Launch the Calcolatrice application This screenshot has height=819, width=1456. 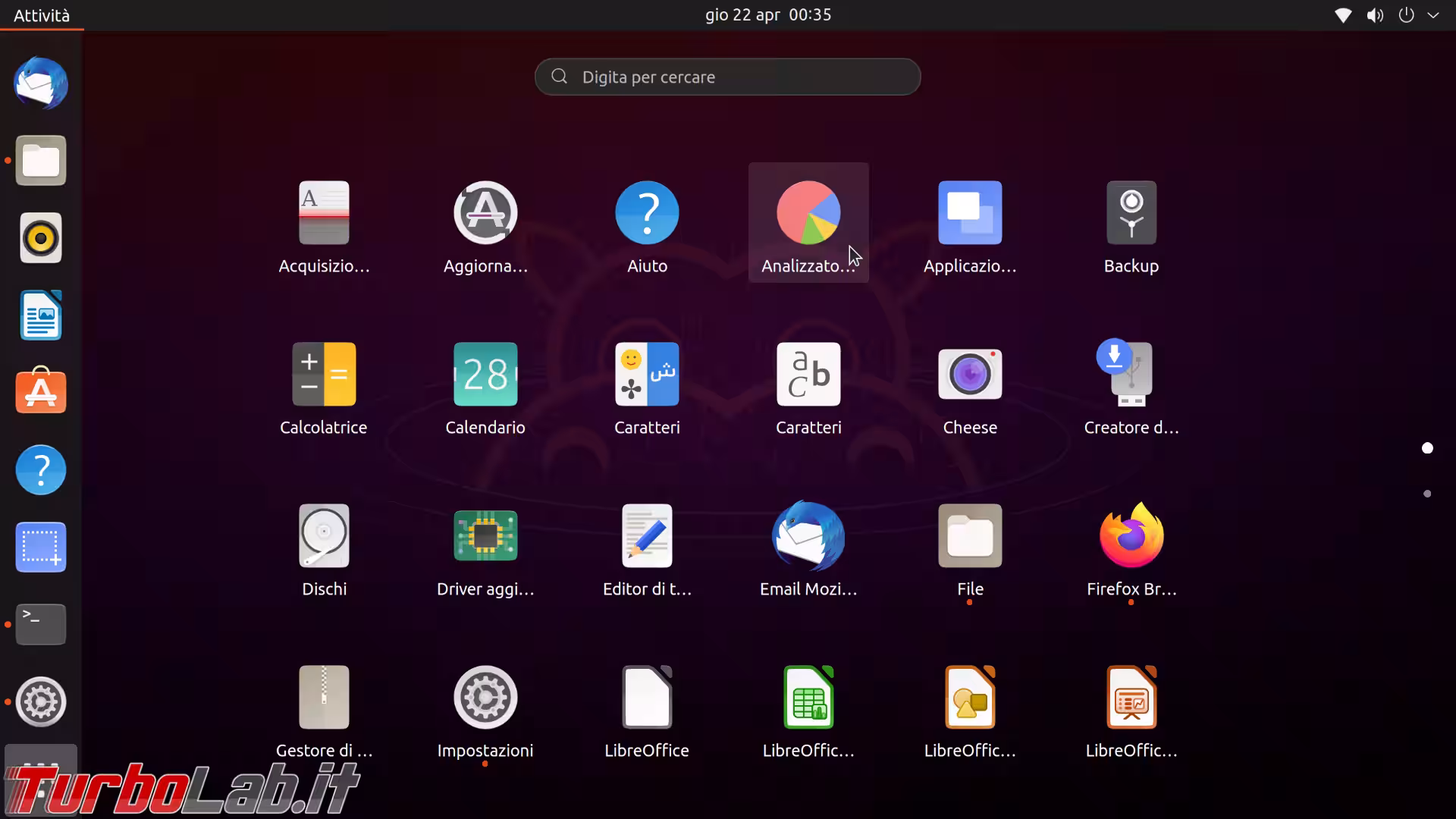[324, 375]
